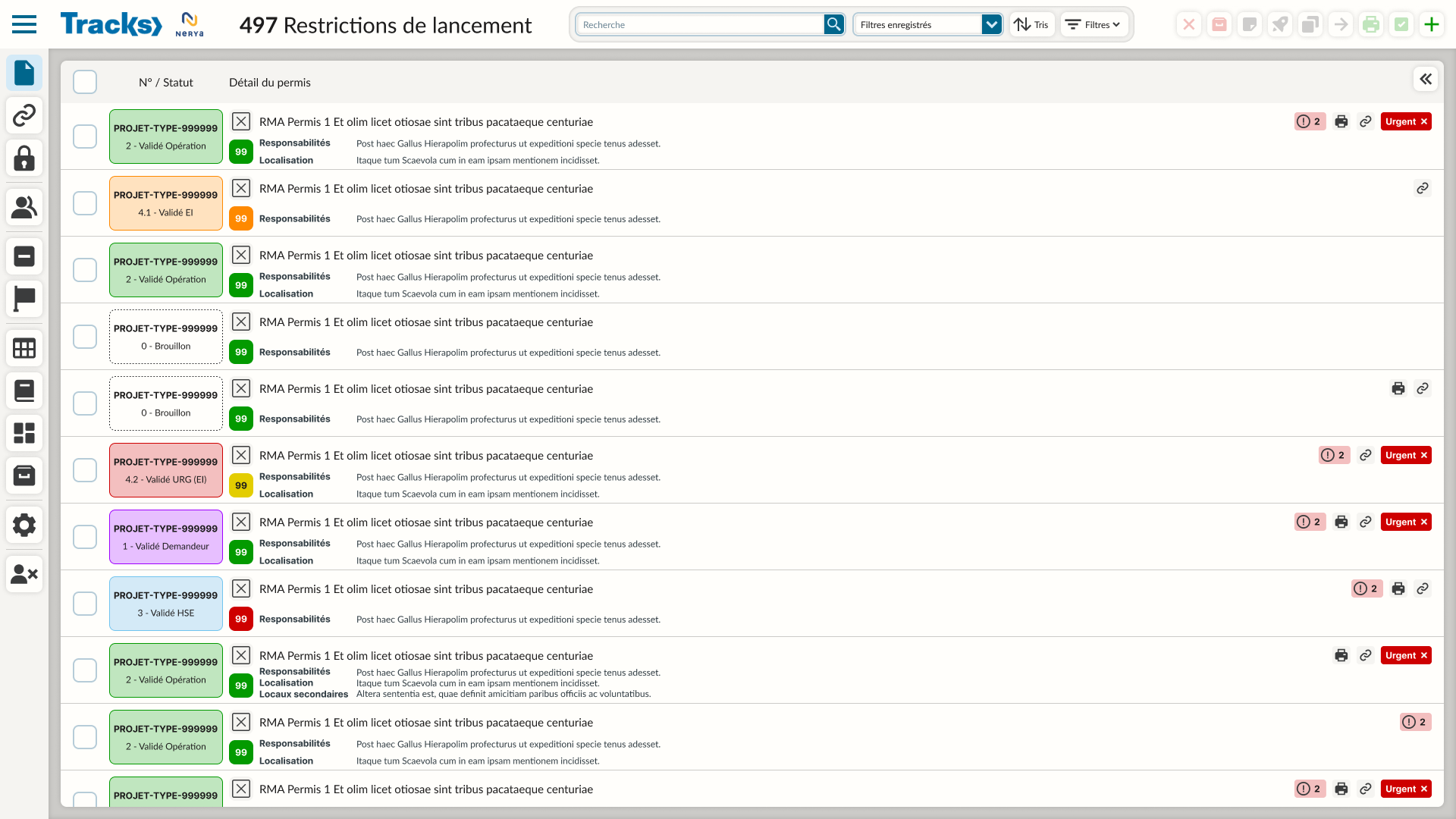Check the 4.2 - Validé URG (EI) row checkbox
This screenshot has width=1456, height=819.
85,470
